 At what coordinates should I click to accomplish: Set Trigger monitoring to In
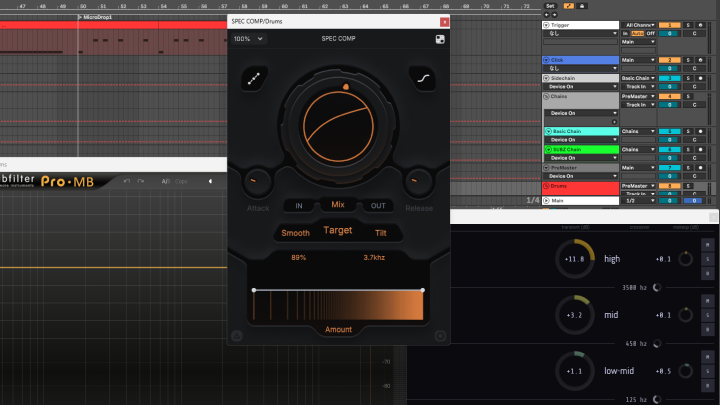point(625,34)
